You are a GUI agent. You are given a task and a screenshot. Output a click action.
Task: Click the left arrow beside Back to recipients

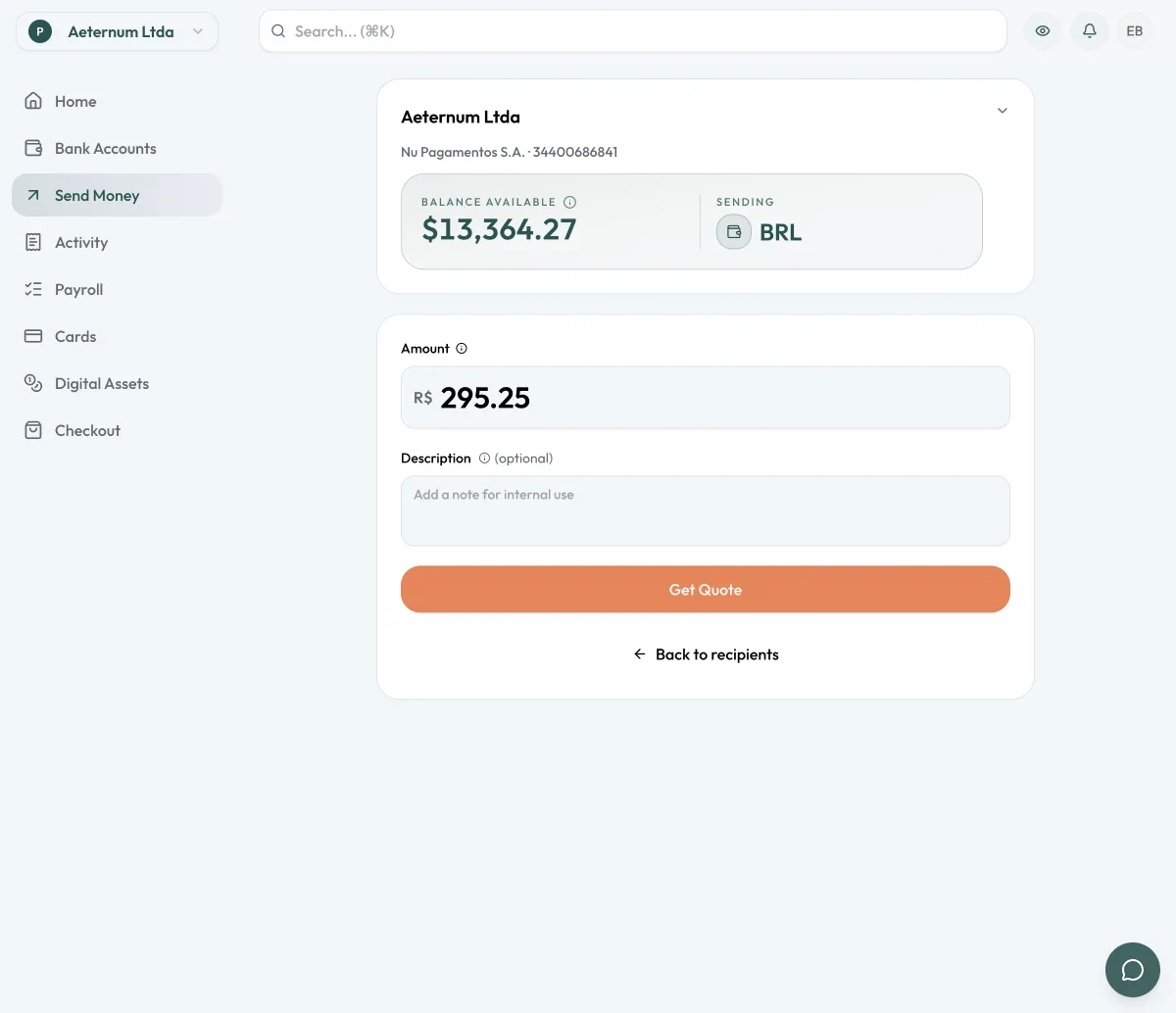point(640,654)
